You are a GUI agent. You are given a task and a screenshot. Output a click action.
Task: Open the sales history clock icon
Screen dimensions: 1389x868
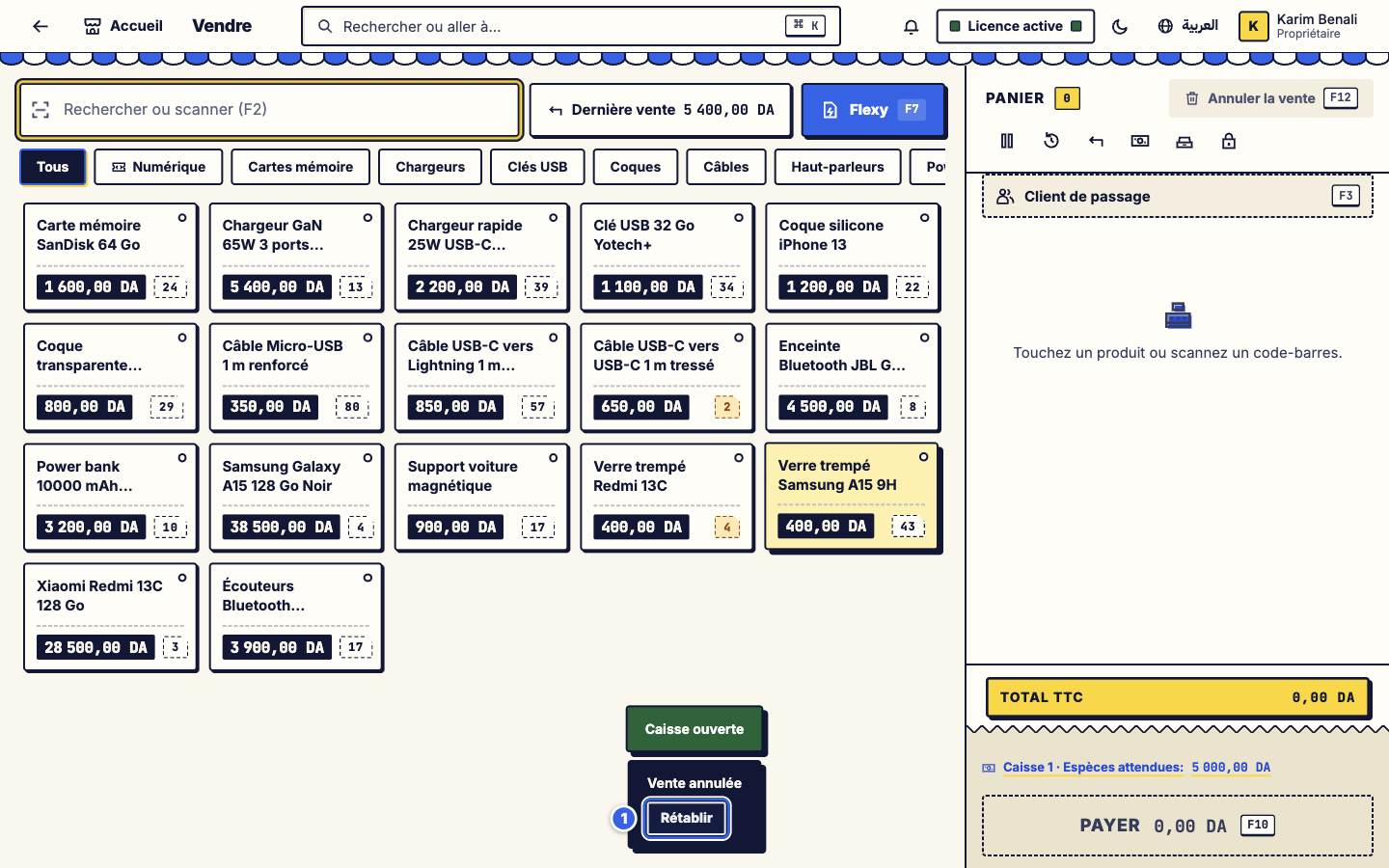(x=1051, y=141)
